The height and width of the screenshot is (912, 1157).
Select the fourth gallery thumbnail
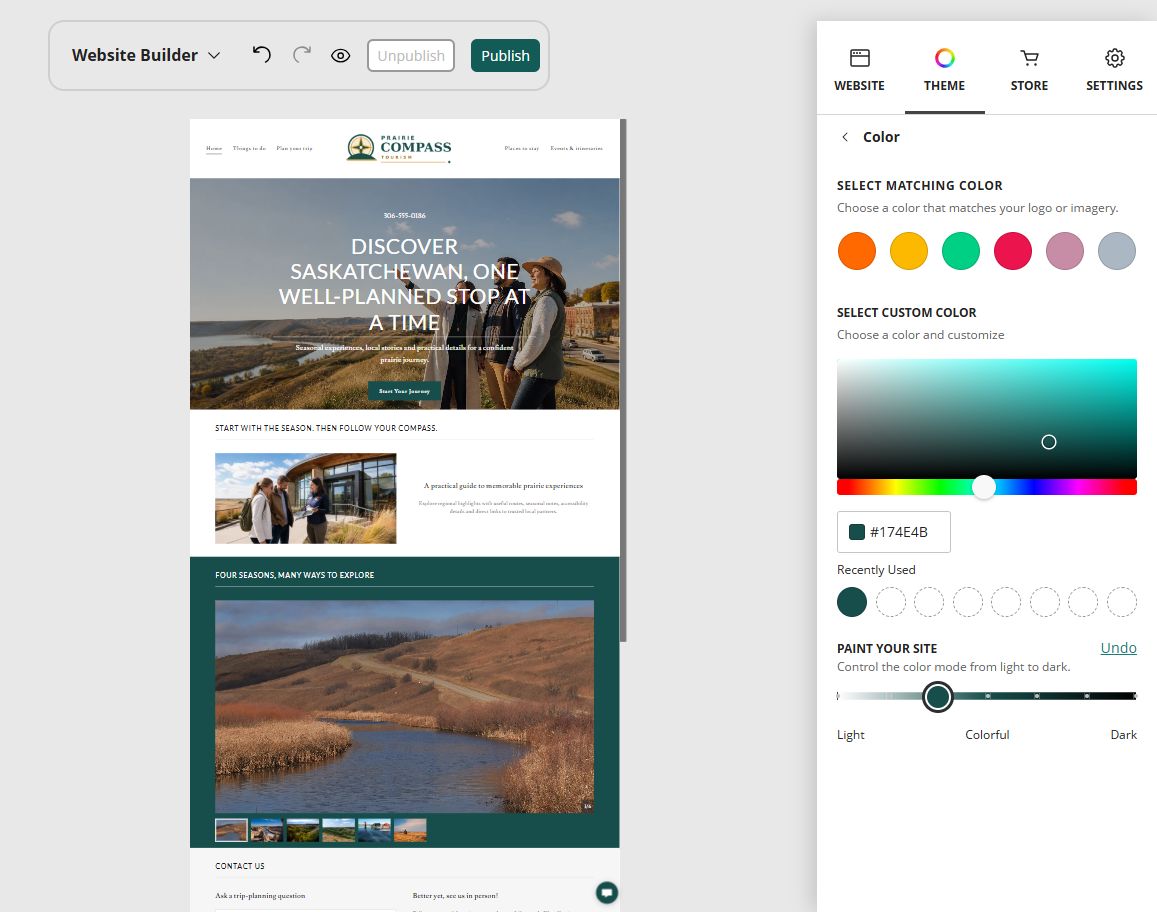tap(339, 830)
